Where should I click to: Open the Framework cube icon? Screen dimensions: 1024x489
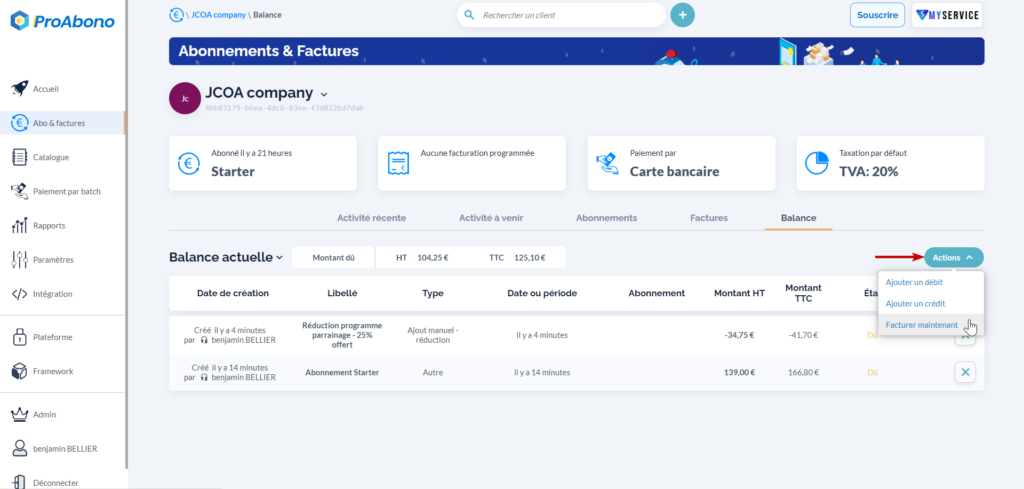click(x=20, y=371)
